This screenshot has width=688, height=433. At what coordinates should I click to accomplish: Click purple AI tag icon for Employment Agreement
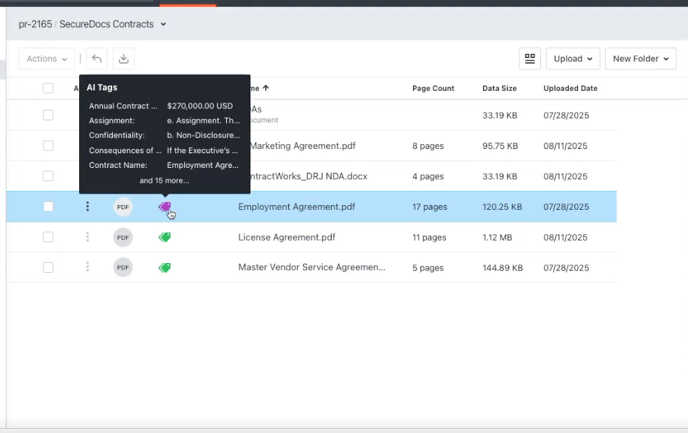165,206
